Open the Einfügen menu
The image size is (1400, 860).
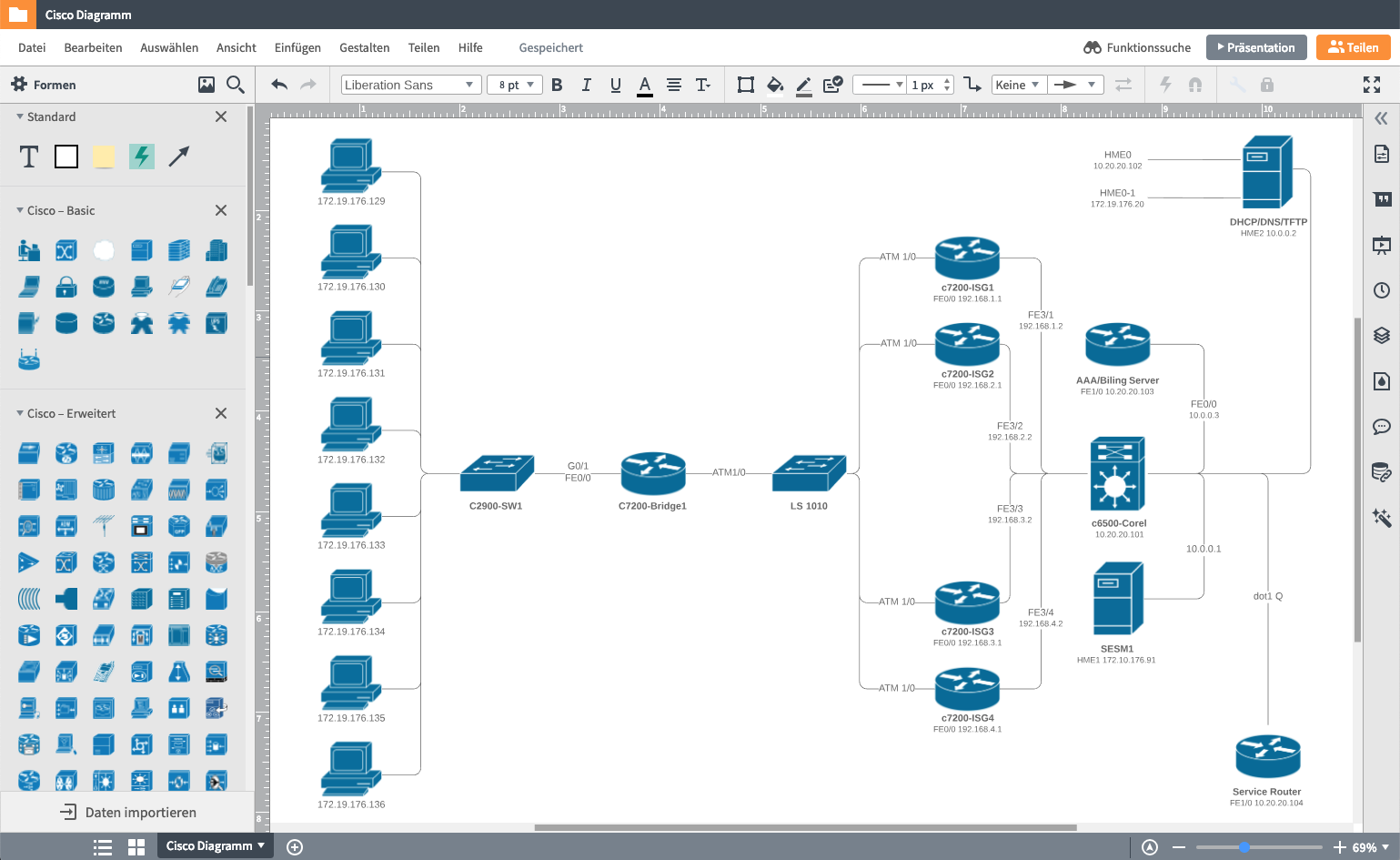(297, 47)
